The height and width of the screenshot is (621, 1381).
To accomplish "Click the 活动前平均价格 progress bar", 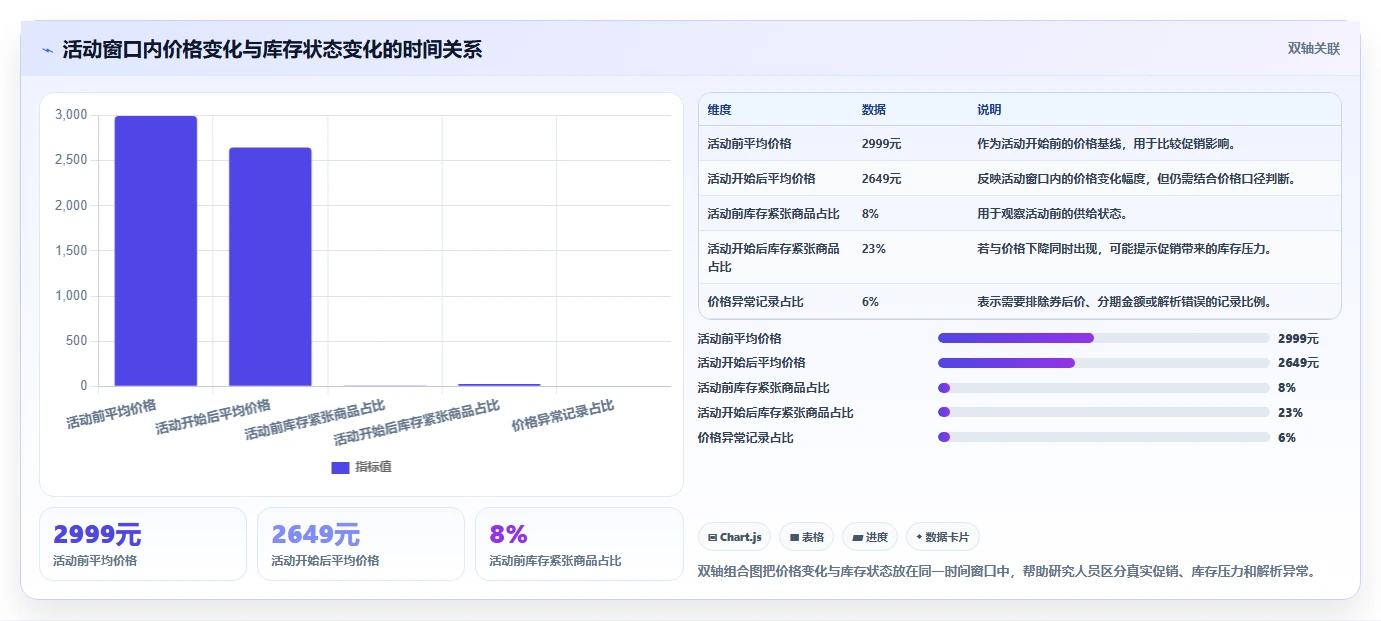I will [1104, 338].
